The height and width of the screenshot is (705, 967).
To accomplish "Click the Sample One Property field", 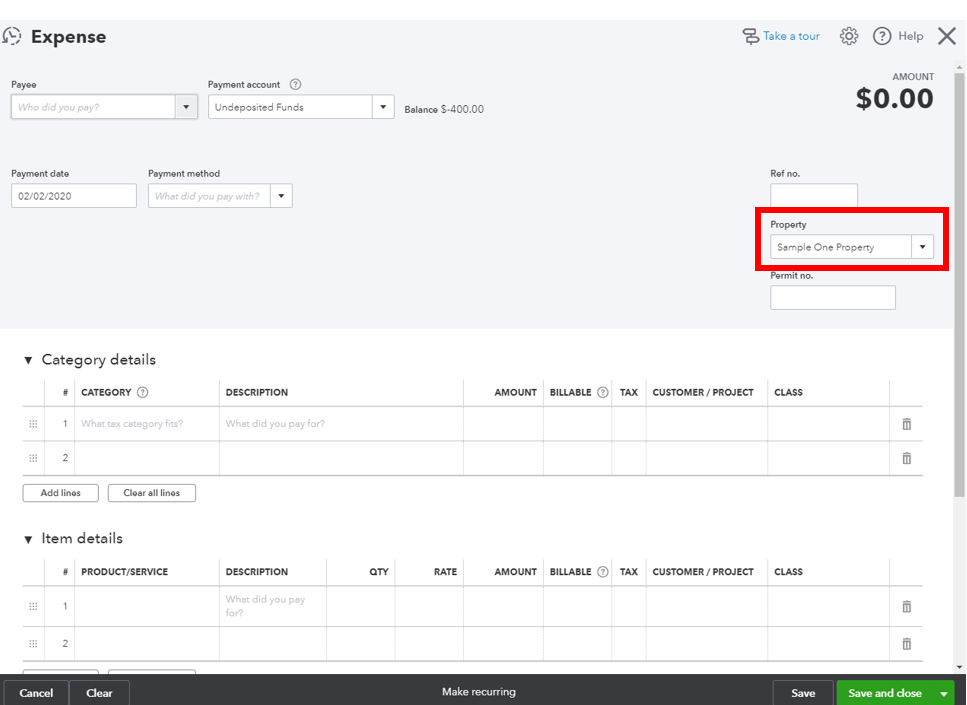I will (x=841, y=247).
